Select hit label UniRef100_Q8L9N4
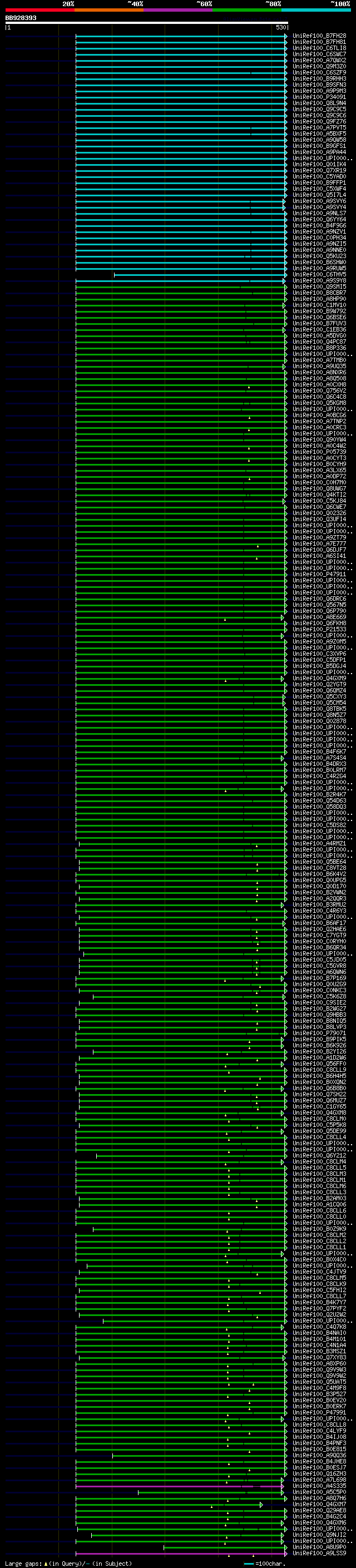Viewport: 356px width, 1568px height. pos(319,103)
